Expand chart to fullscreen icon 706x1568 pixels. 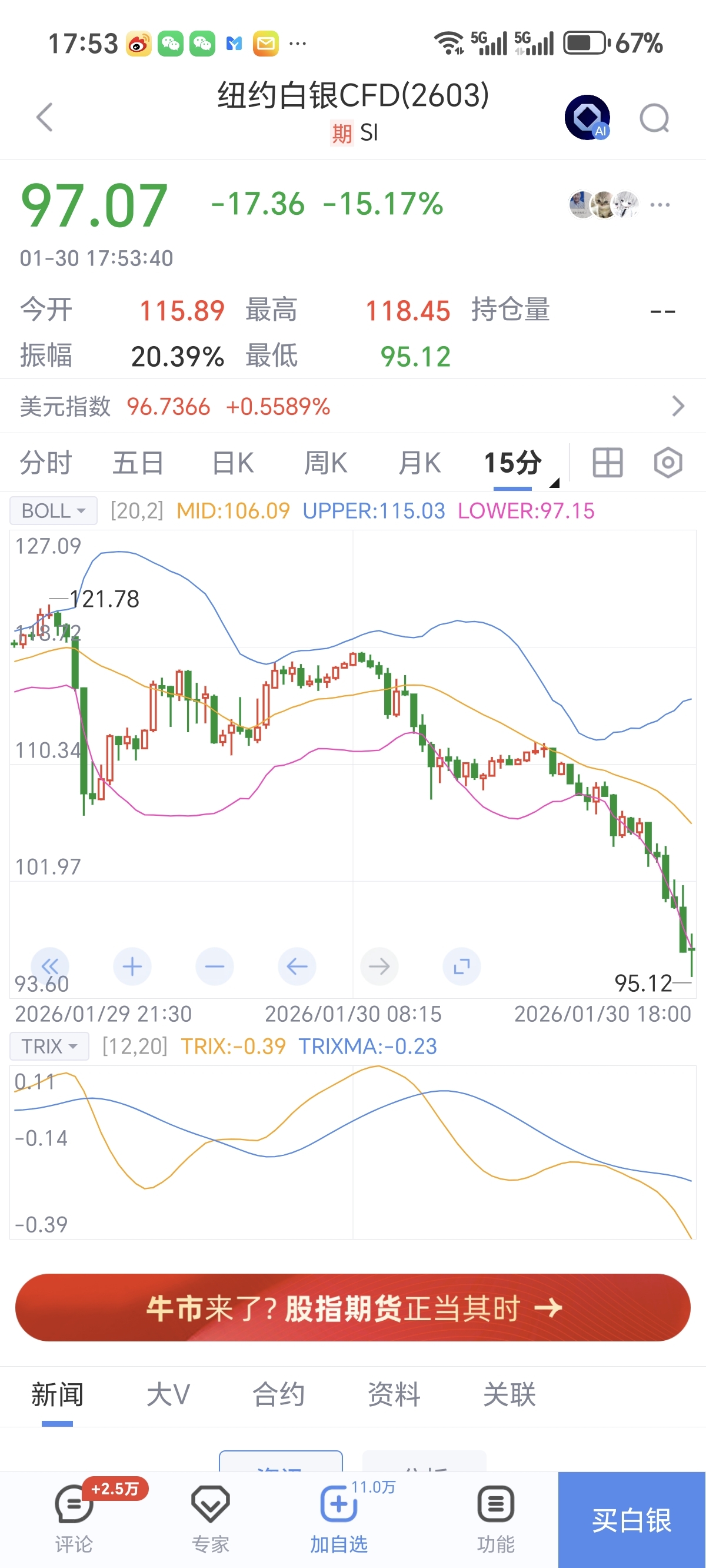(x=461, y=966)
